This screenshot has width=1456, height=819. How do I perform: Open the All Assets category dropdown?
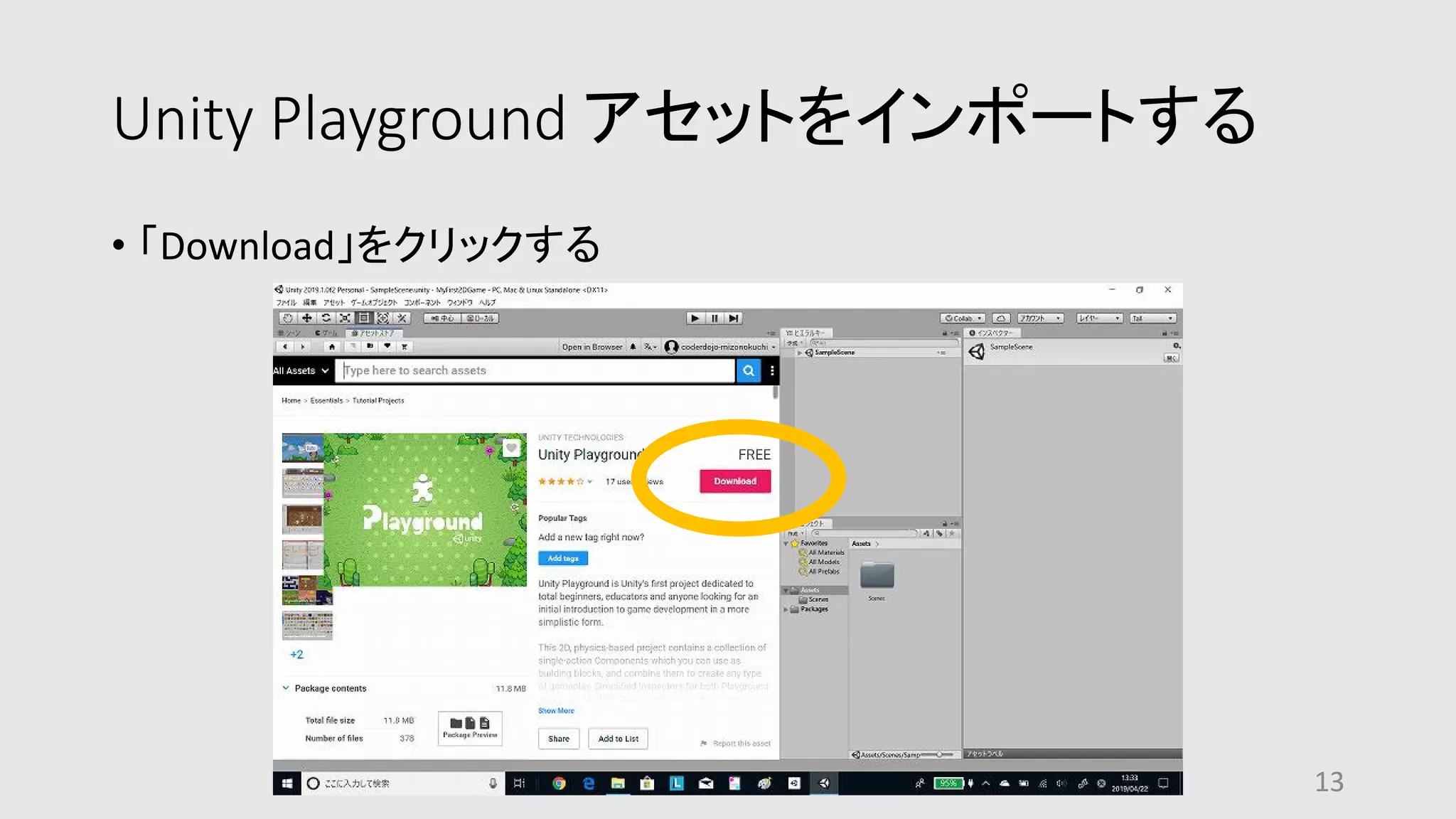click(x=301, y=370)
